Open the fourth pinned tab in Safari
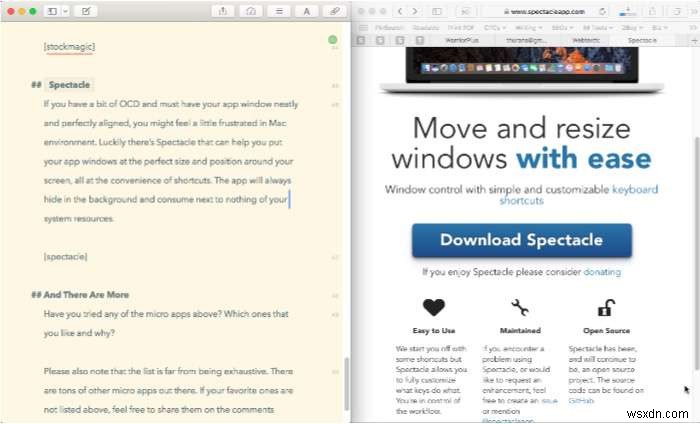This screenshot has width=700, height=424. (x=420, y=40)
